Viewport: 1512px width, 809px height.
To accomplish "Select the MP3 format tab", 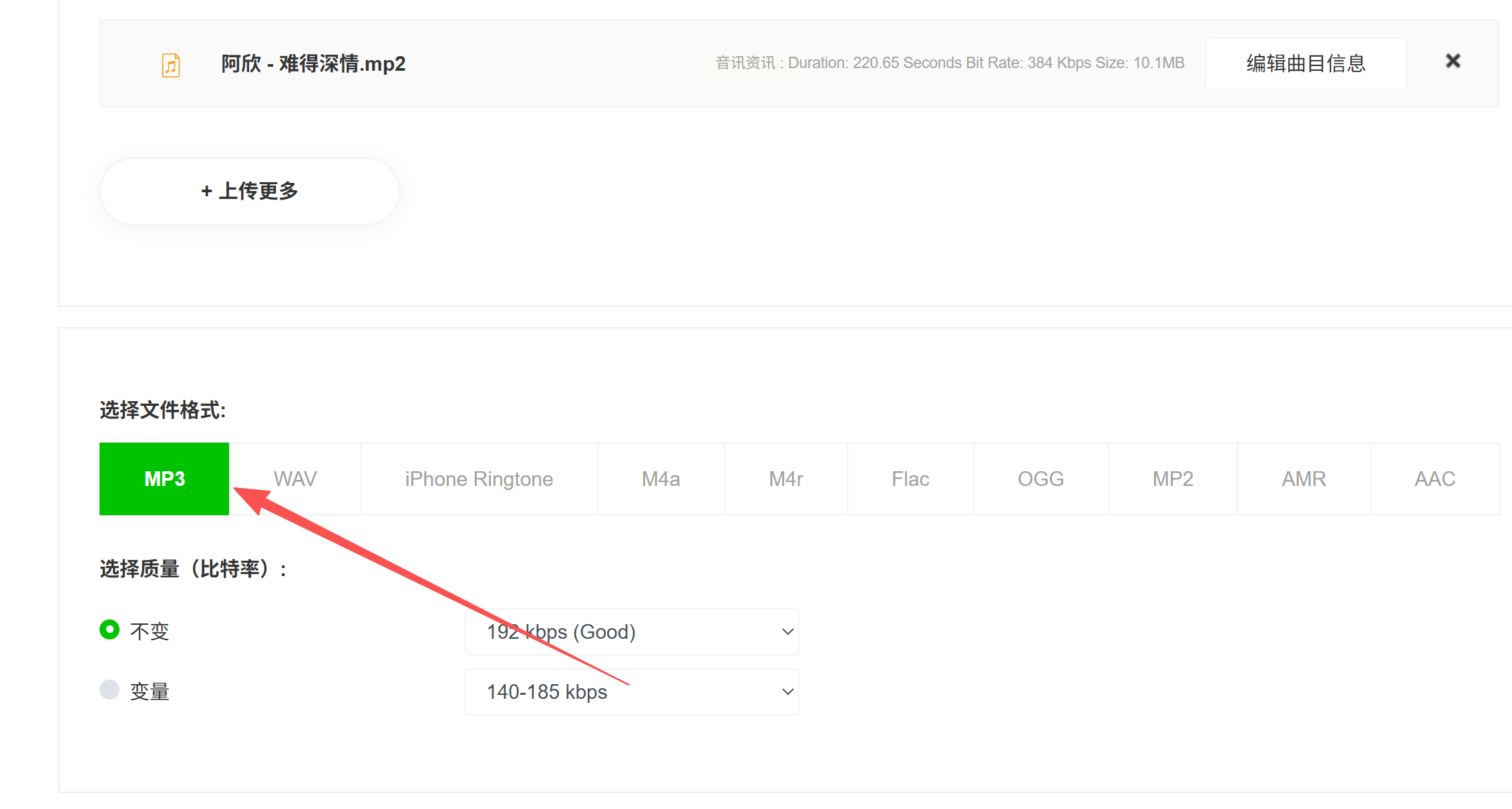I will click(164, 479).
